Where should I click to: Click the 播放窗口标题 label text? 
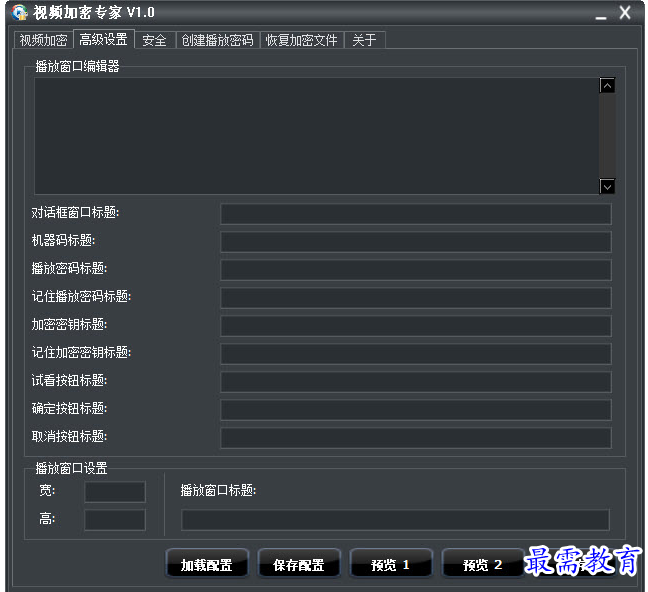(218, 490)
